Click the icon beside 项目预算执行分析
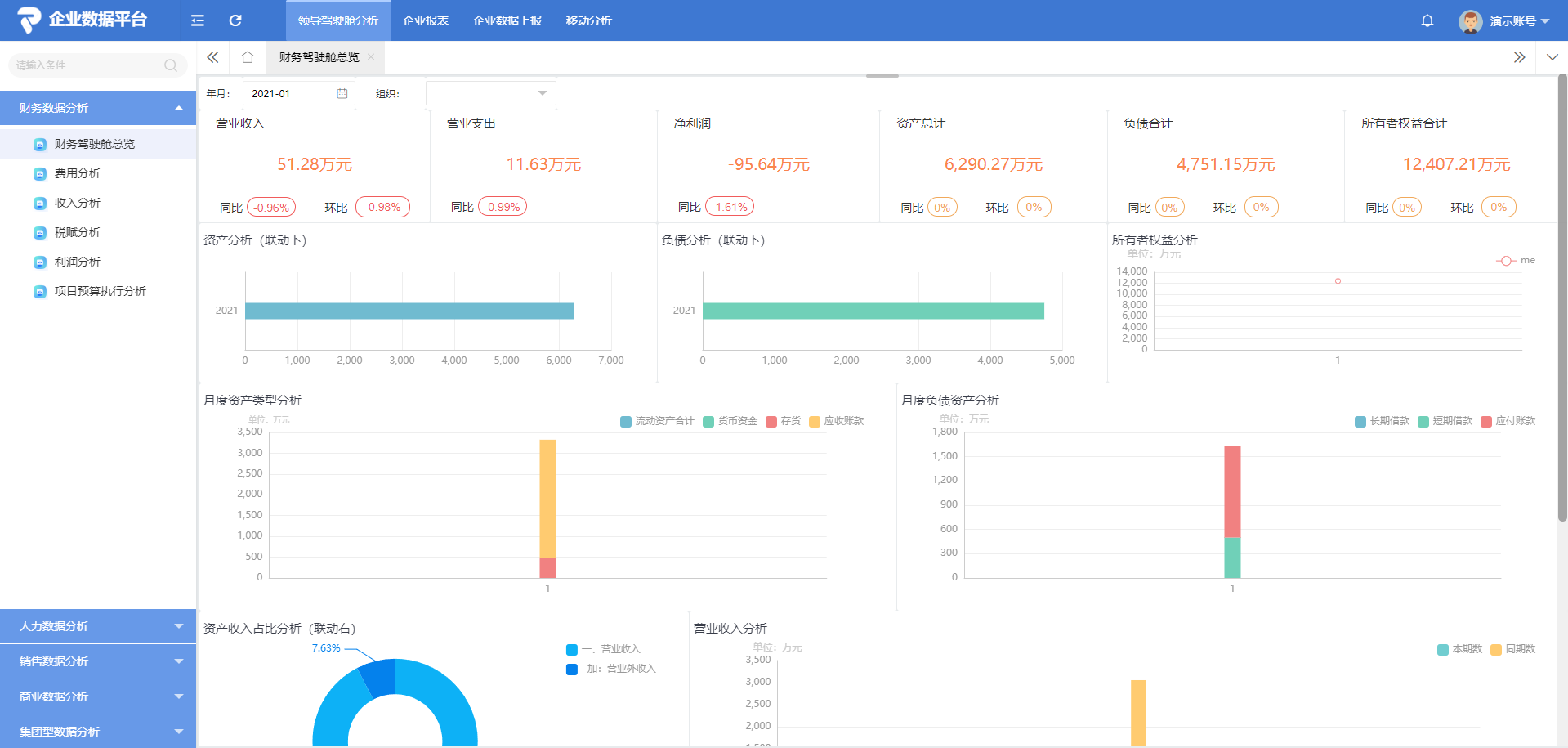Viewport: 1568px width, 748px height. tap(39, 291)
